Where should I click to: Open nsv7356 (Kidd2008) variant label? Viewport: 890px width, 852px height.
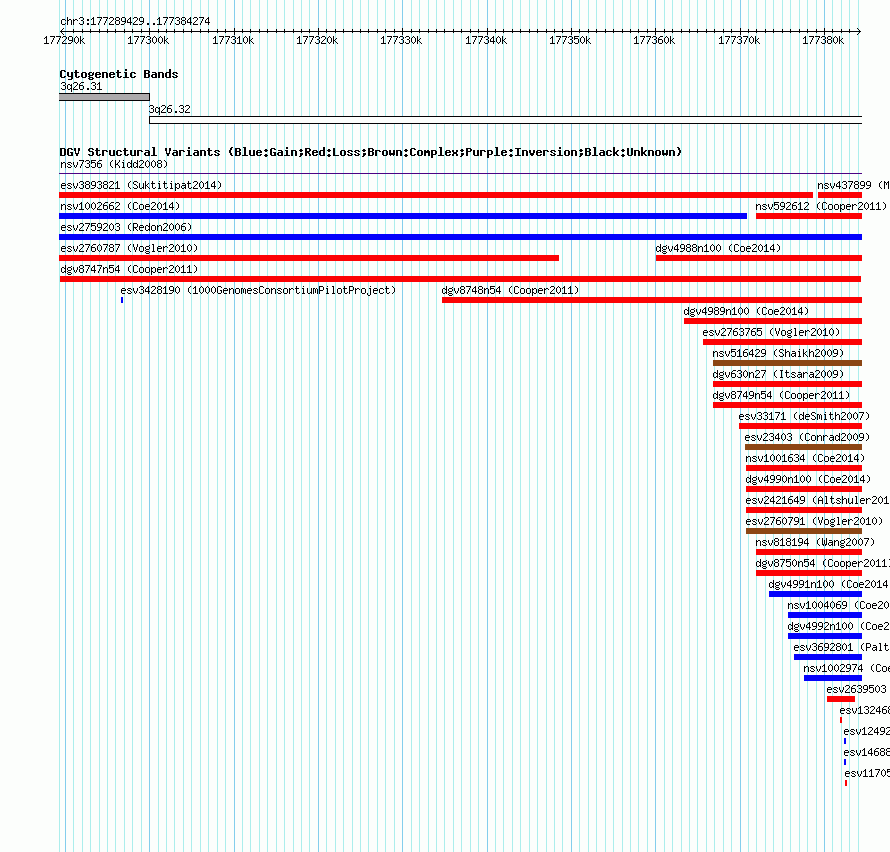tap(114, 164)
